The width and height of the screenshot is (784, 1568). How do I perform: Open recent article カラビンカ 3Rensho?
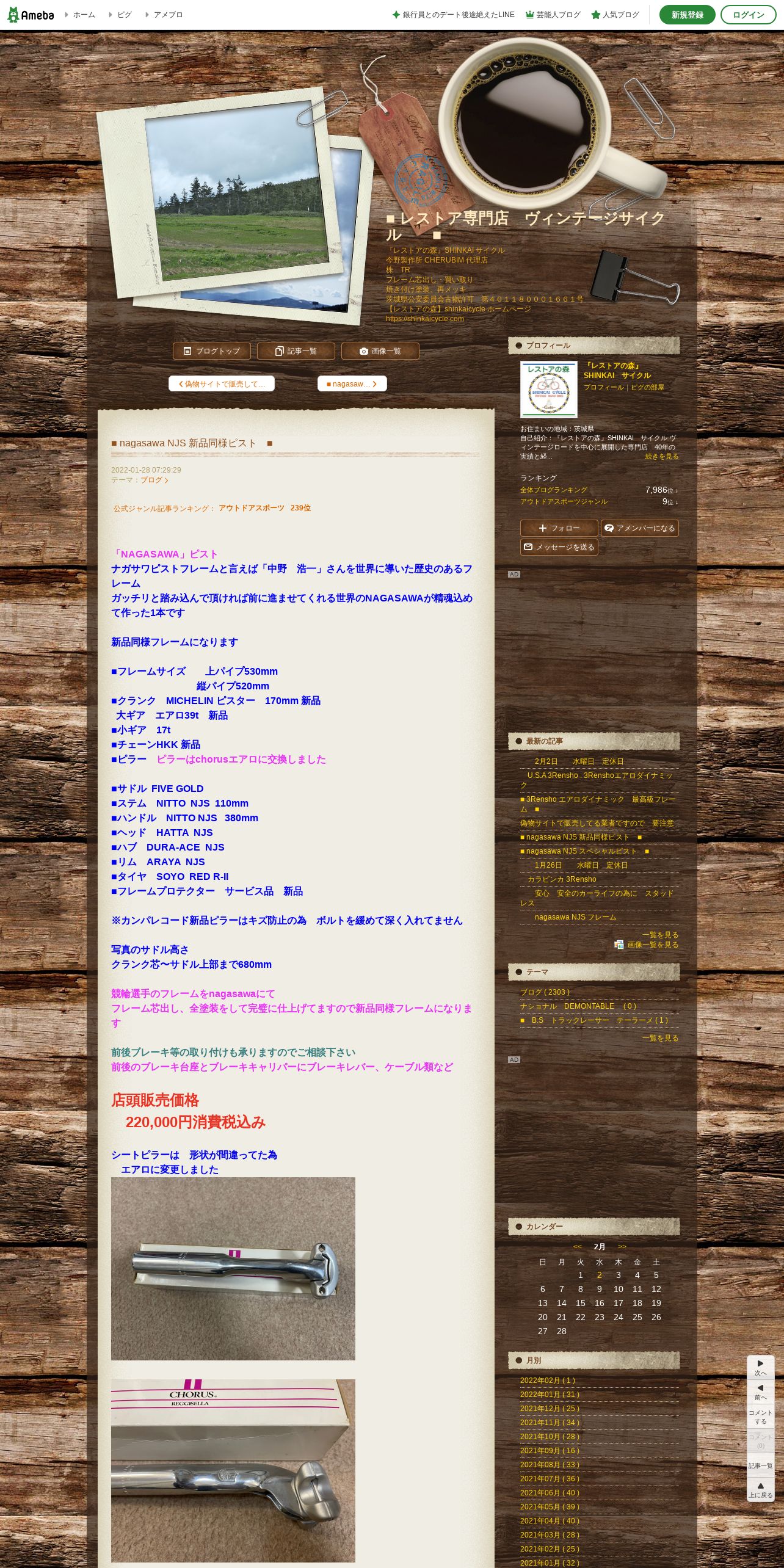tap(562, 879)
